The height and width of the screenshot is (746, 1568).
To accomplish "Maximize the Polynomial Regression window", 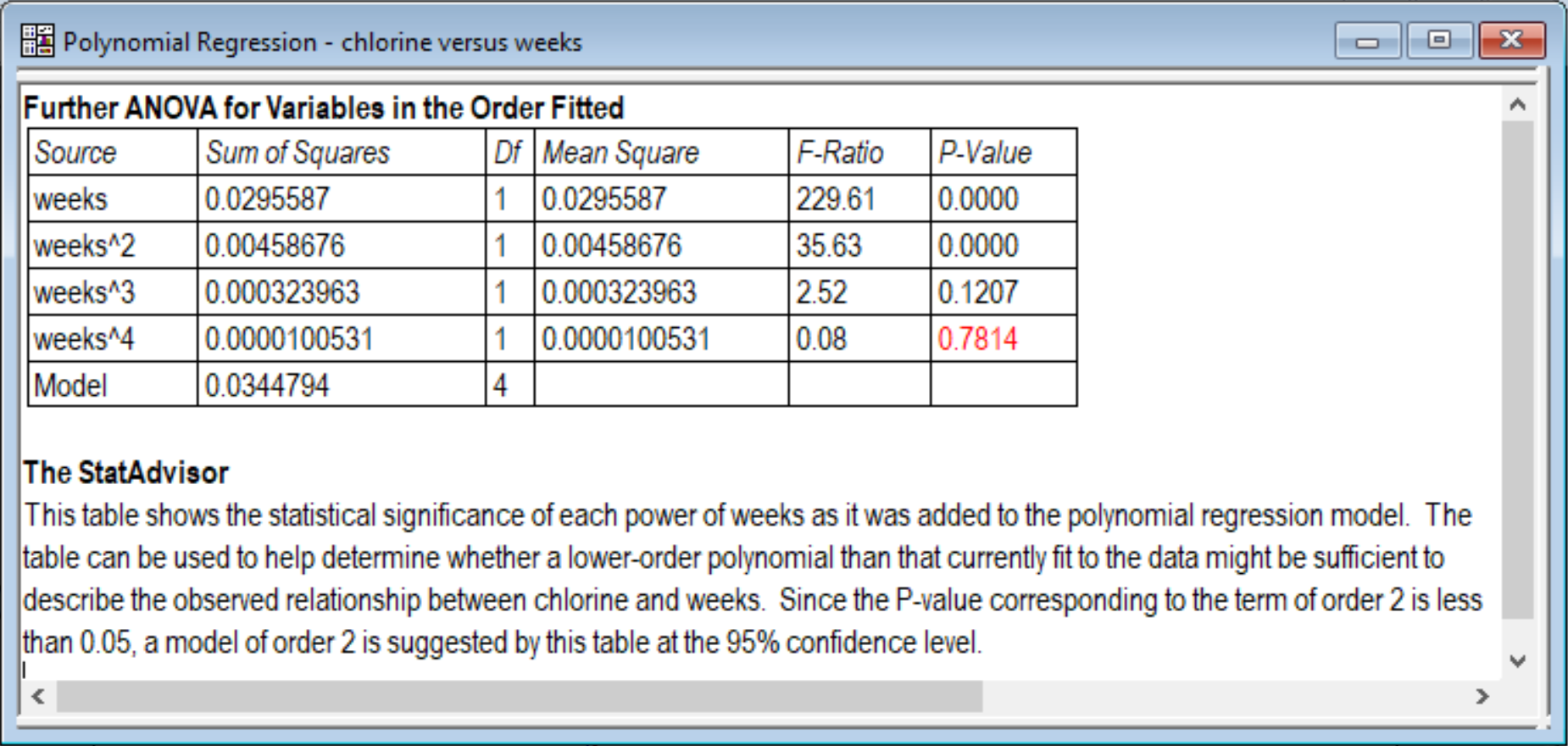I will [1438, 41].
